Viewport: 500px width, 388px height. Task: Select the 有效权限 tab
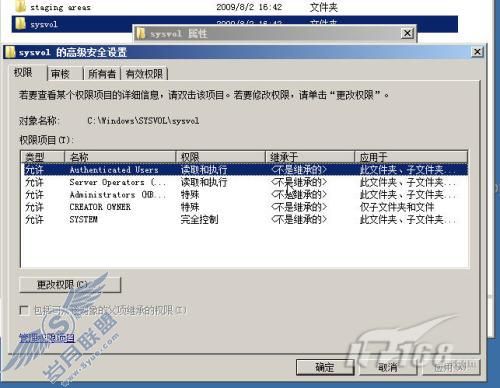point(144,74)
